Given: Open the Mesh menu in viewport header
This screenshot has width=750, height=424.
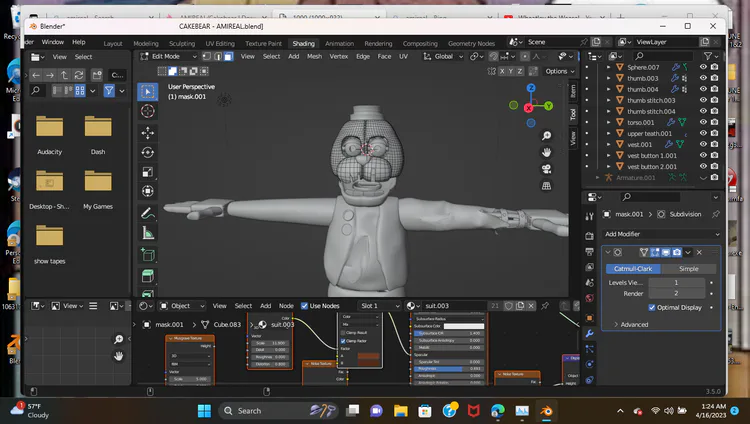Looking at the screenshot, I should click(x=314, y=56).
